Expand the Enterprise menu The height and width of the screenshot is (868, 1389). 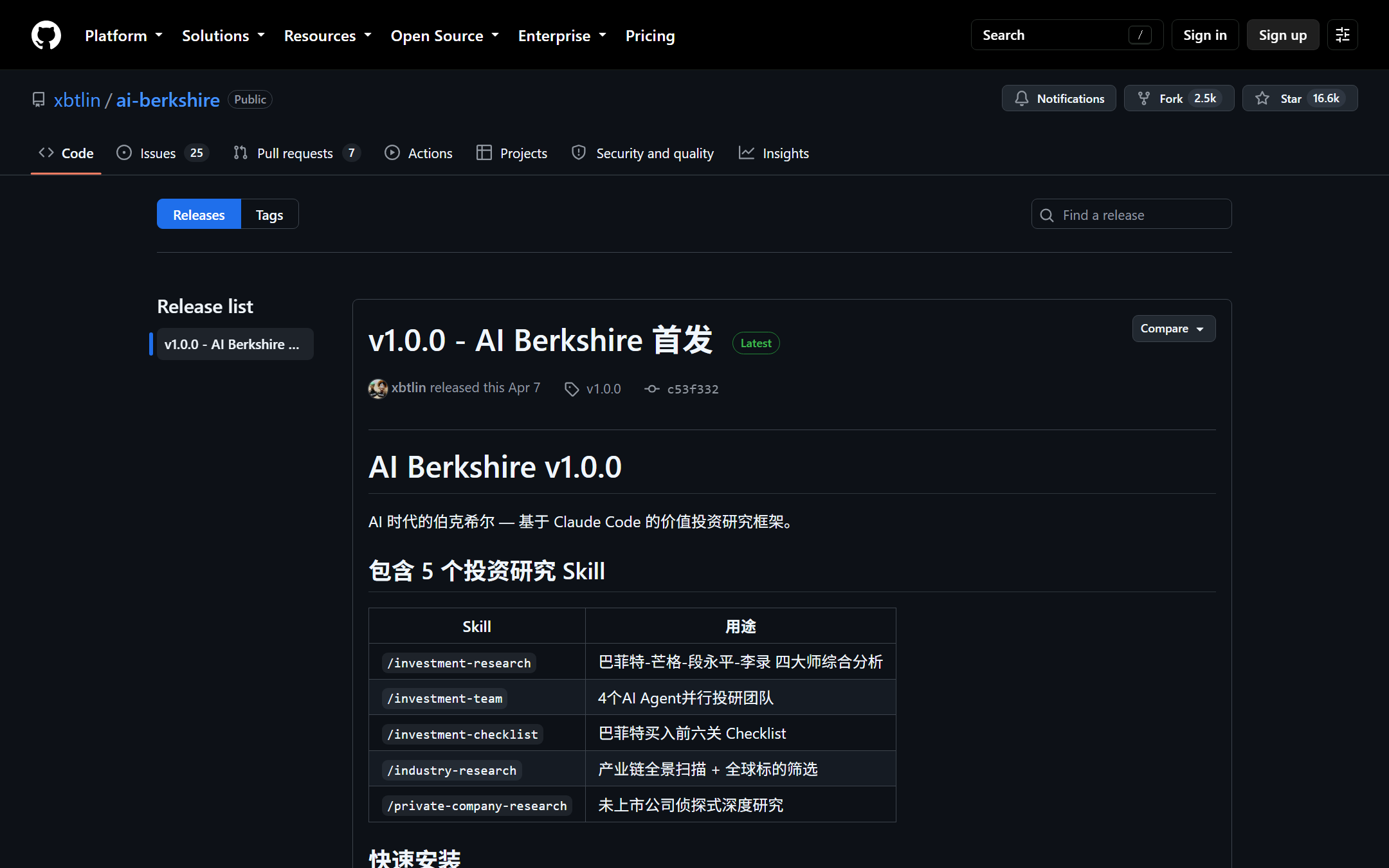[562, 35]
